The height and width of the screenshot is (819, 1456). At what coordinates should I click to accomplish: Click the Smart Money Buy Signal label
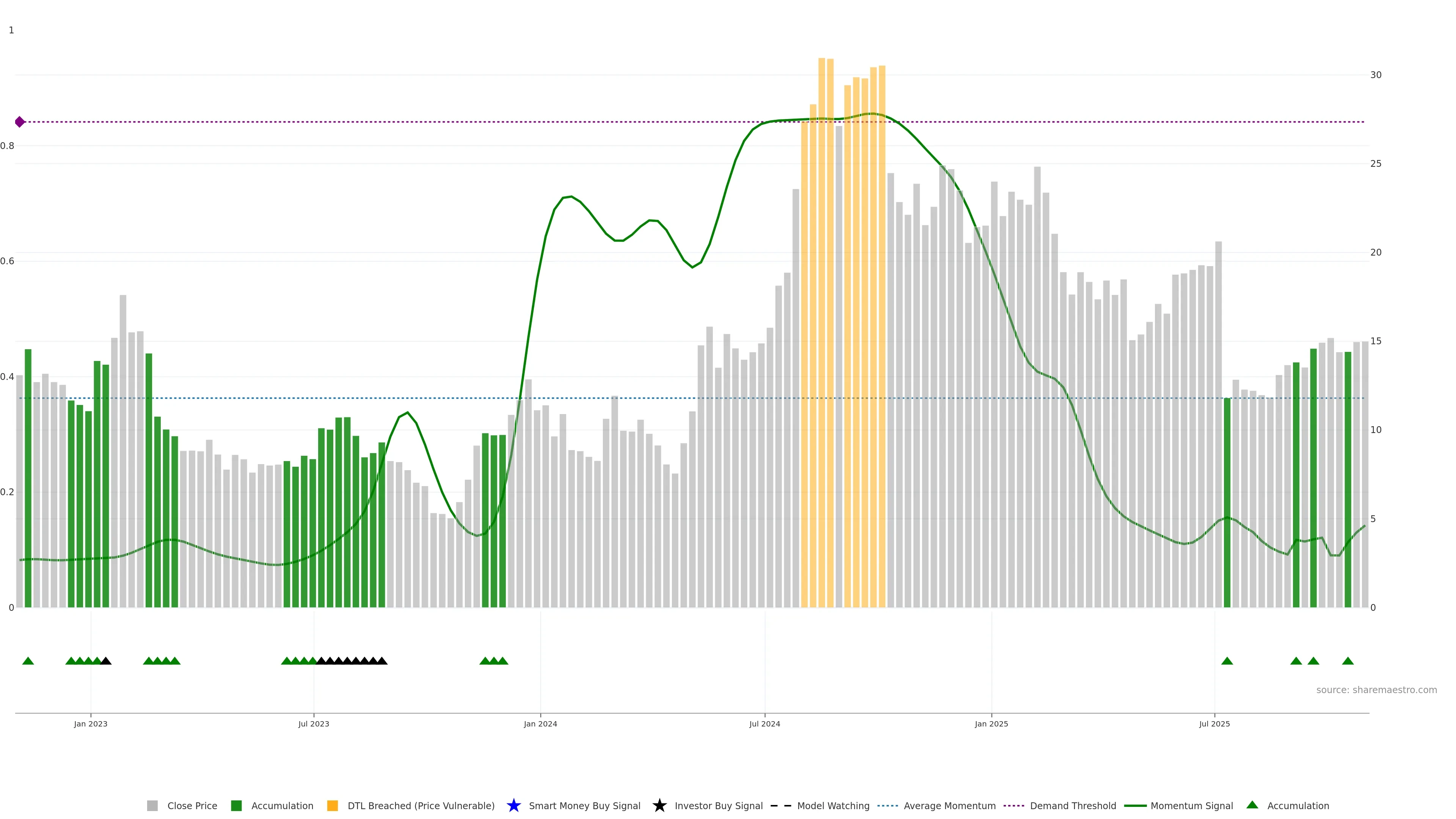point(584,806)
